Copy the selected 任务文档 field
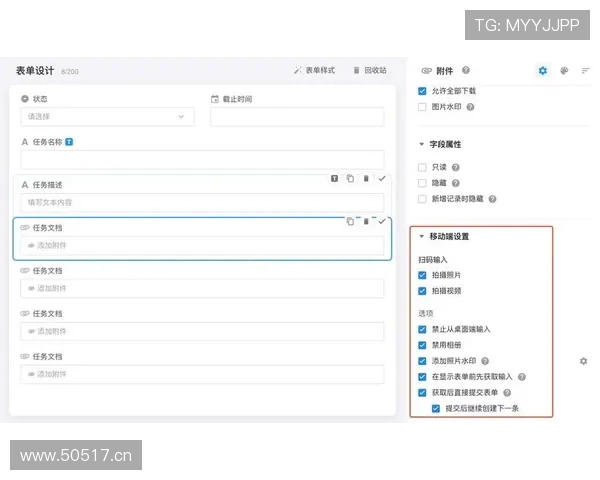600x480 pixels. (350, 221)
